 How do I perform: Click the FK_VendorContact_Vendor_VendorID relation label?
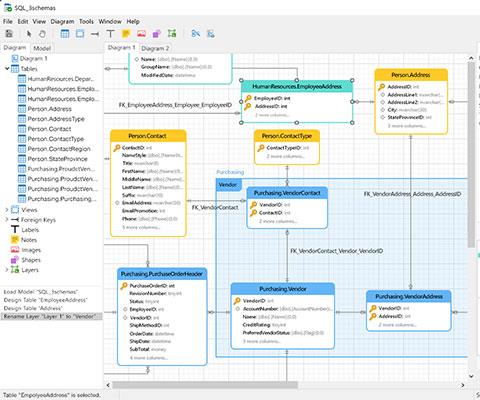point(337,251)
